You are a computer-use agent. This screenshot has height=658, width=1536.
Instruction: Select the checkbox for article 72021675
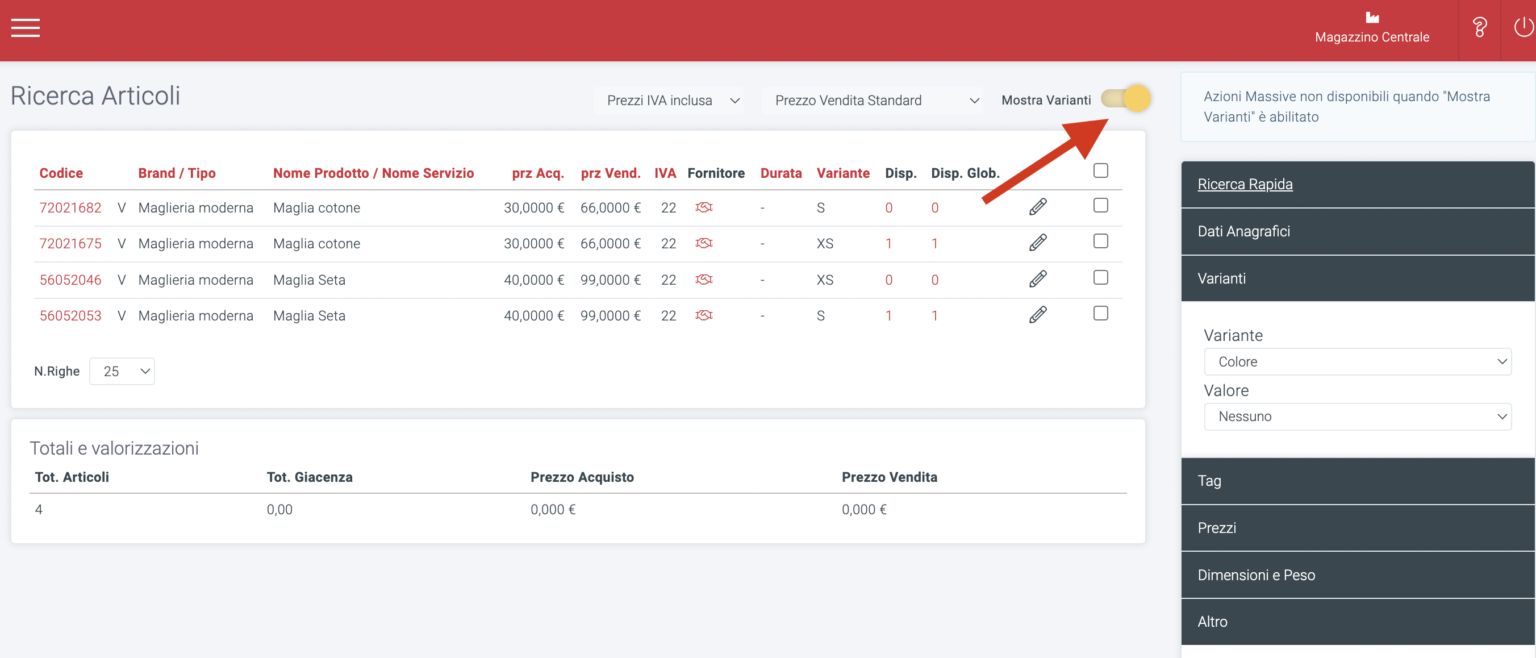1101,241
